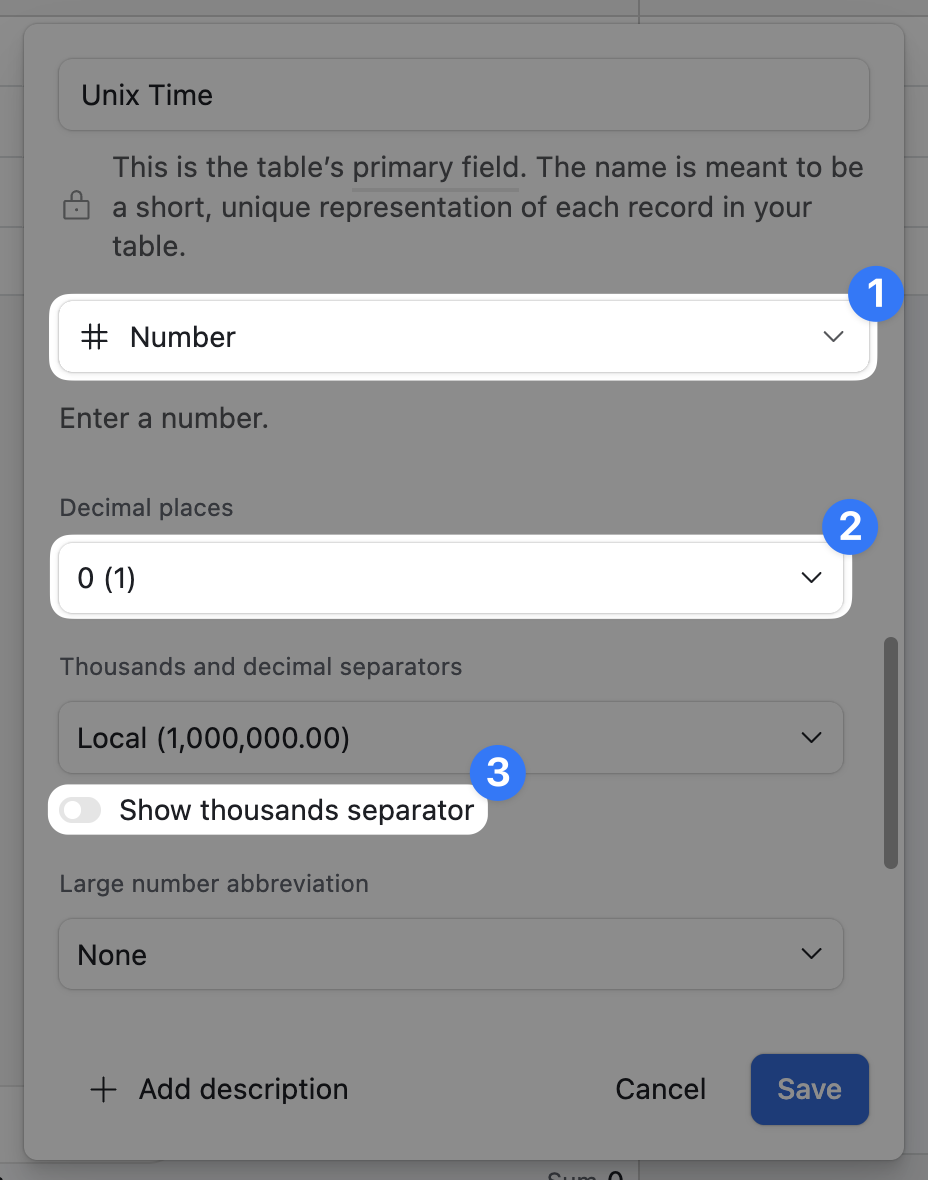The width and height of the screenshot is (928, 1180).
Task: Click the blue number 1 annotation badge
Action: pos(876,294)
